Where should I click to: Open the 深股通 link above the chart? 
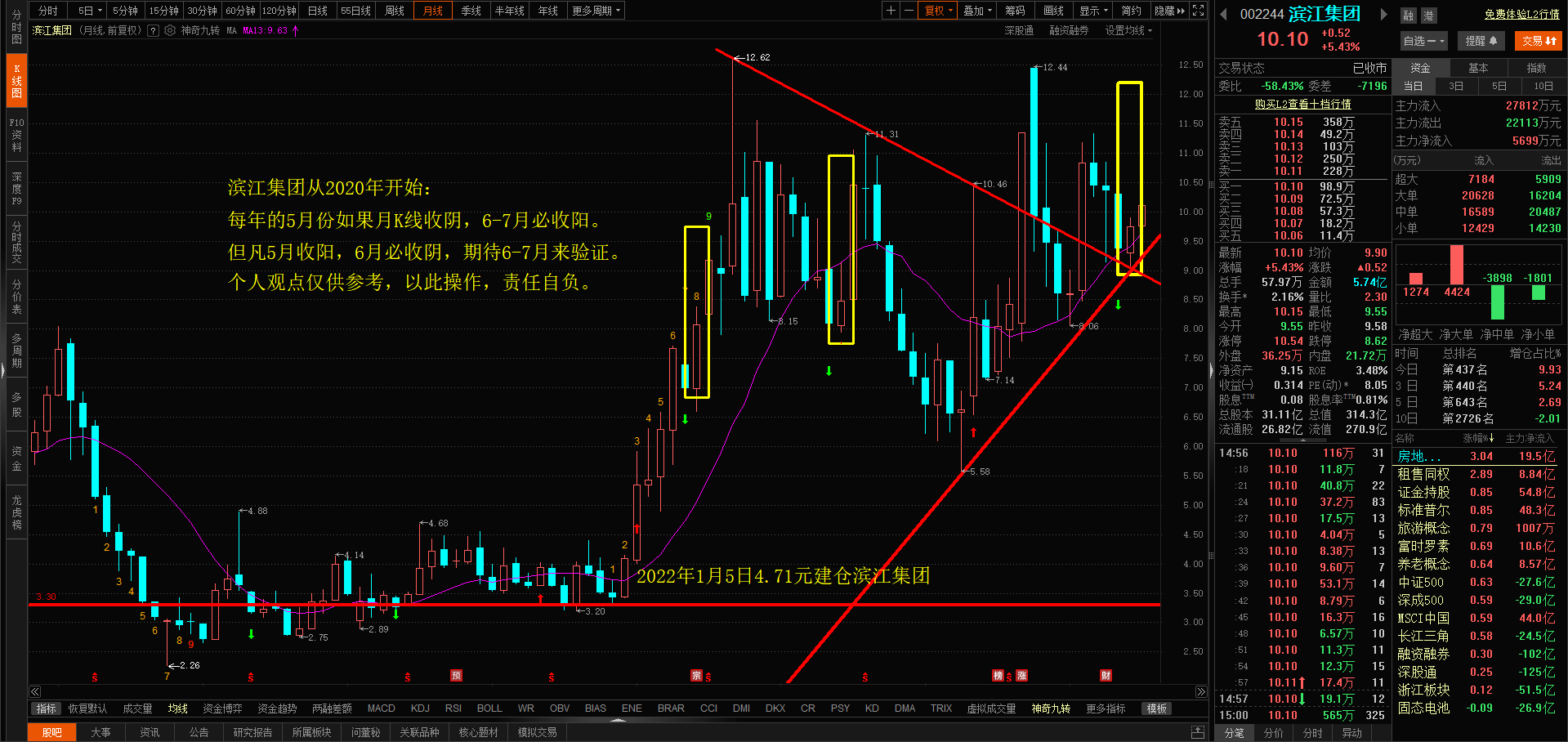click(x=1019, y=30)
